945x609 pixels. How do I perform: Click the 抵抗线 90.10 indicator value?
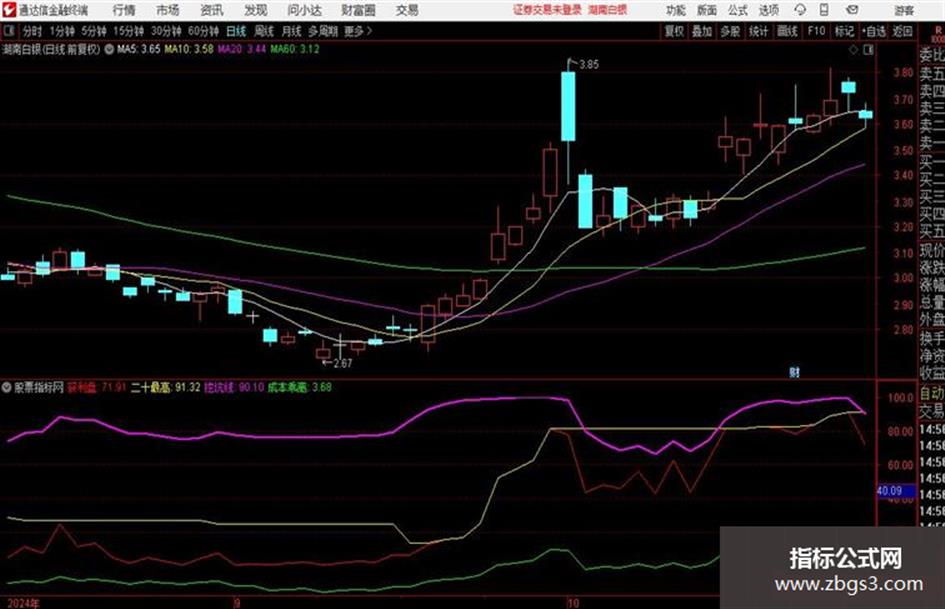tap(234, 387)
